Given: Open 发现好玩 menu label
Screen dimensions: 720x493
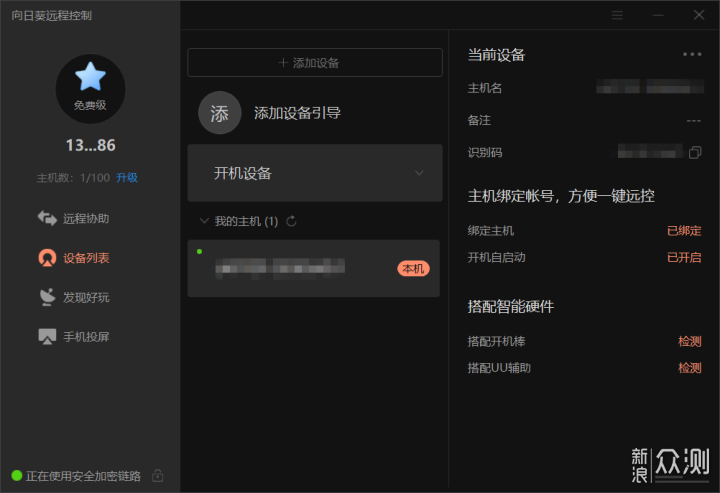Looking at the screenshot, I should pyautogui.click(x=86, y=297).
